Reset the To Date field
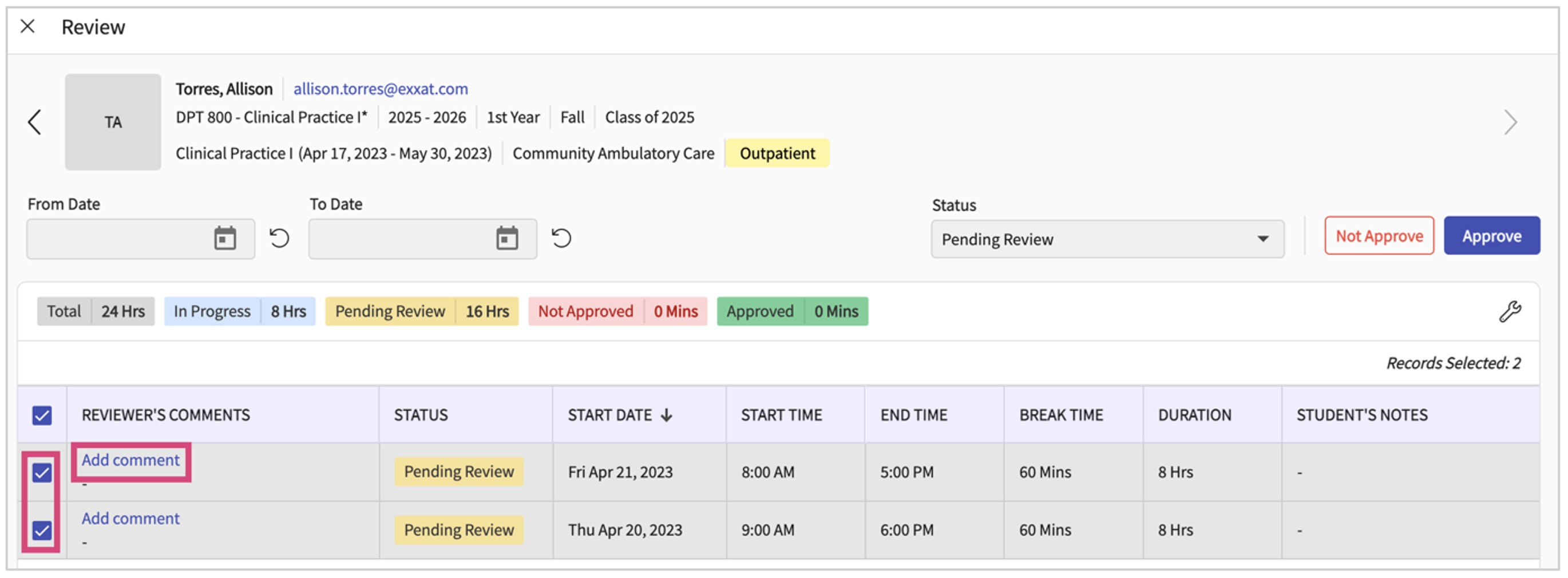The image size is (1568, 578). coord(561,239)
